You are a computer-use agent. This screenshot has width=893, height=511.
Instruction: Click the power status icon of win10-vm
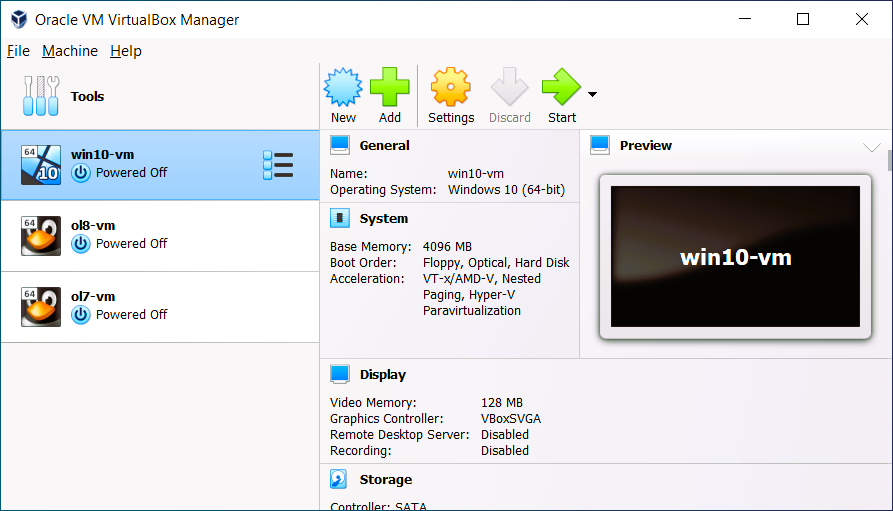(81, 173)
